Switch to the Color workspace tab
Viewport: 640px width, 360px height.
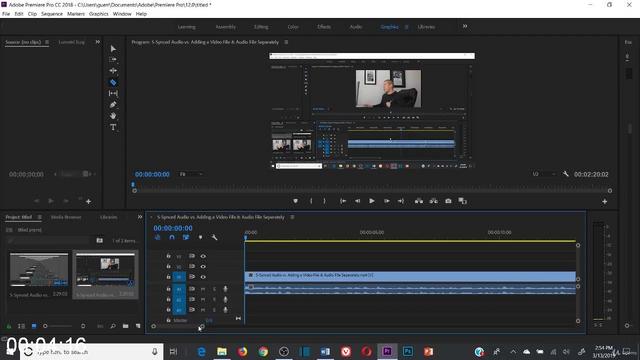coord(293,27)
